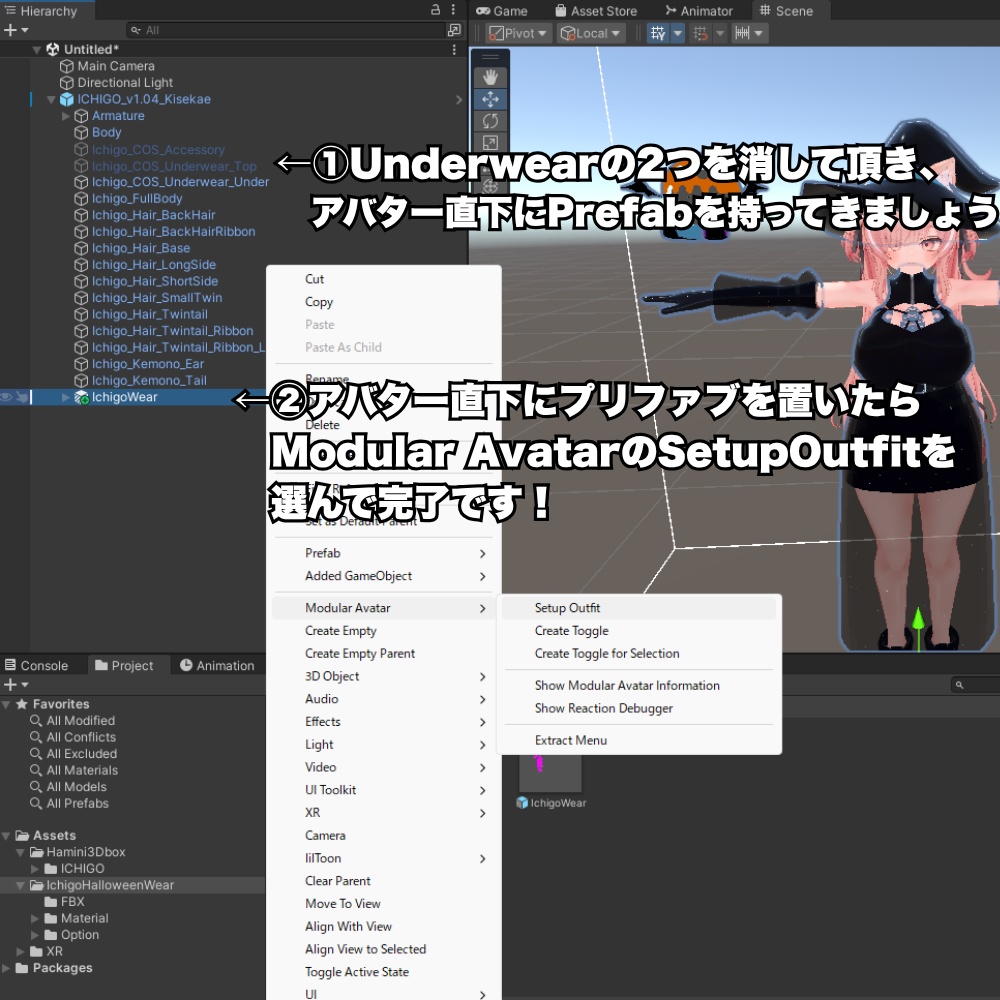The image size is (1000, 1000).
Task: Click the grid snapping icon in Scene toolbar
Action: click(700, 33)
